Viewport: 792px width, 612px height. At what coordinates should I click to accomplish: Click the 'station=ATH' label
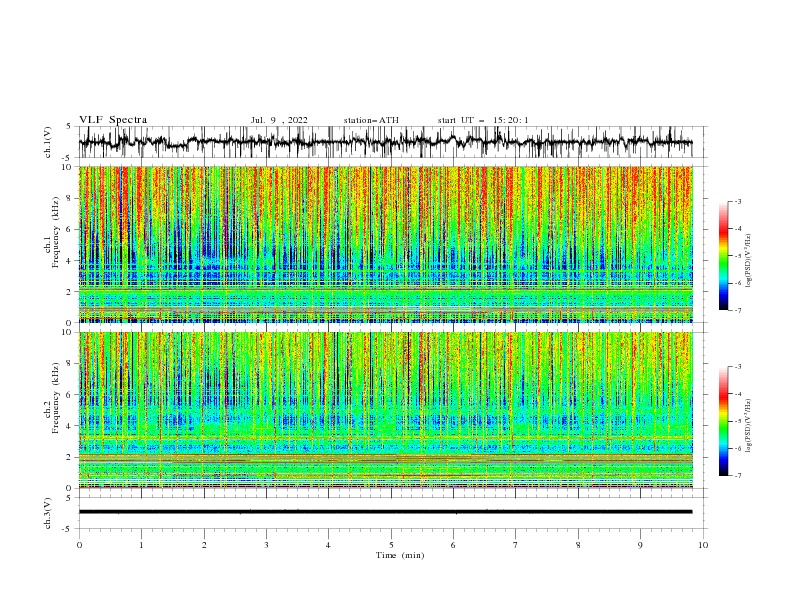coord(371,120)
